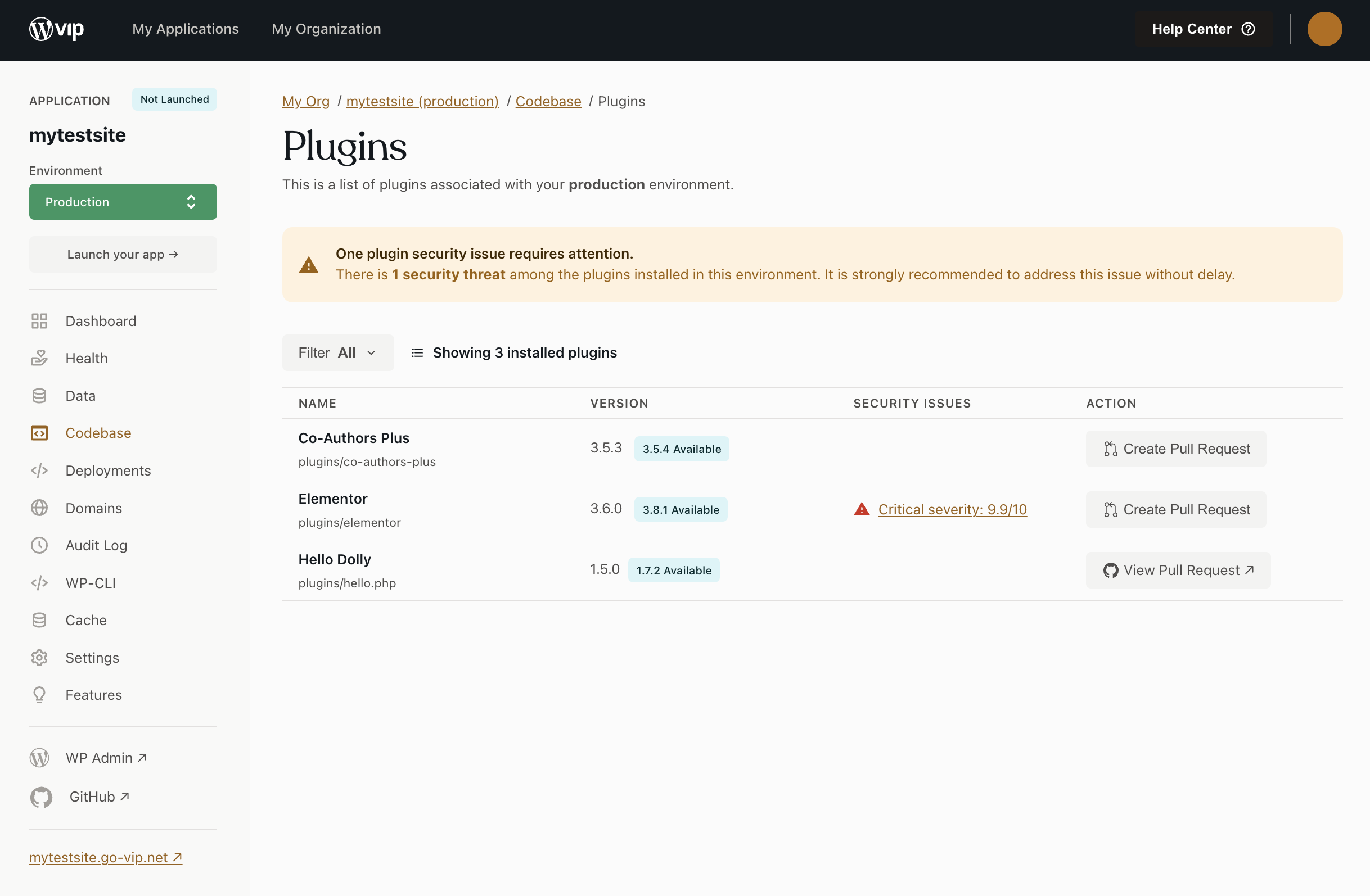
Task: Open Dashboard from the sidebar
Action: (101, 321)
